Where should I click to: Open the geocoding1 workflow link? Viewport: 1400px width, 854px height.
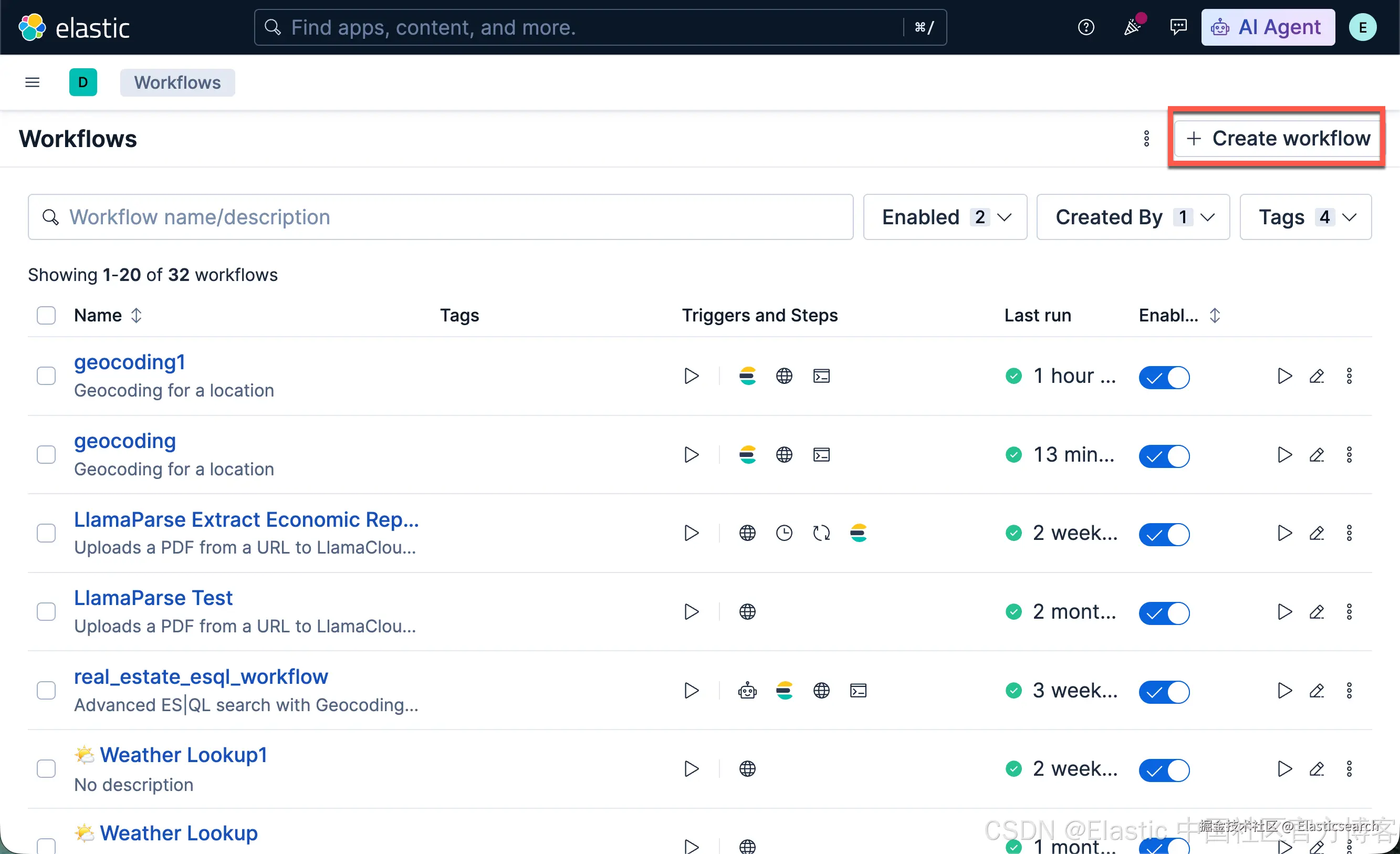130,362
